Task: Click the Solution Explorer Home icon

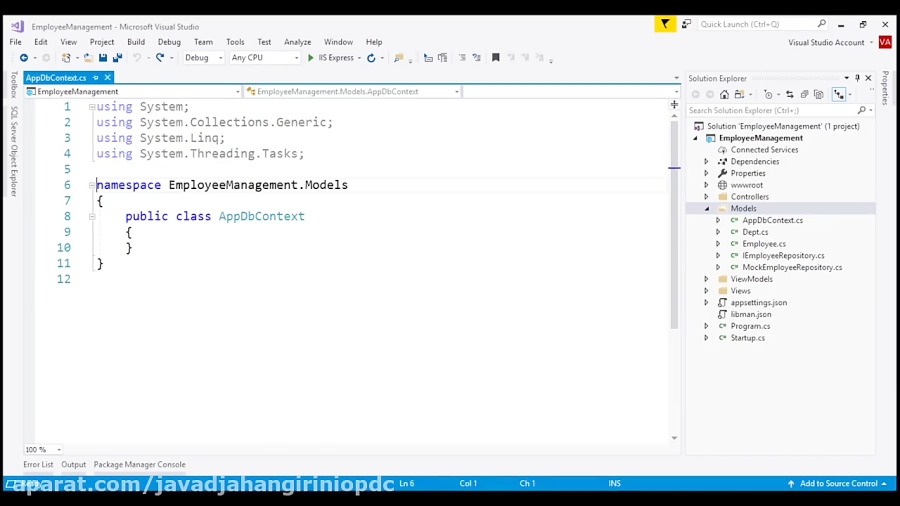Action: click(725, 95)
